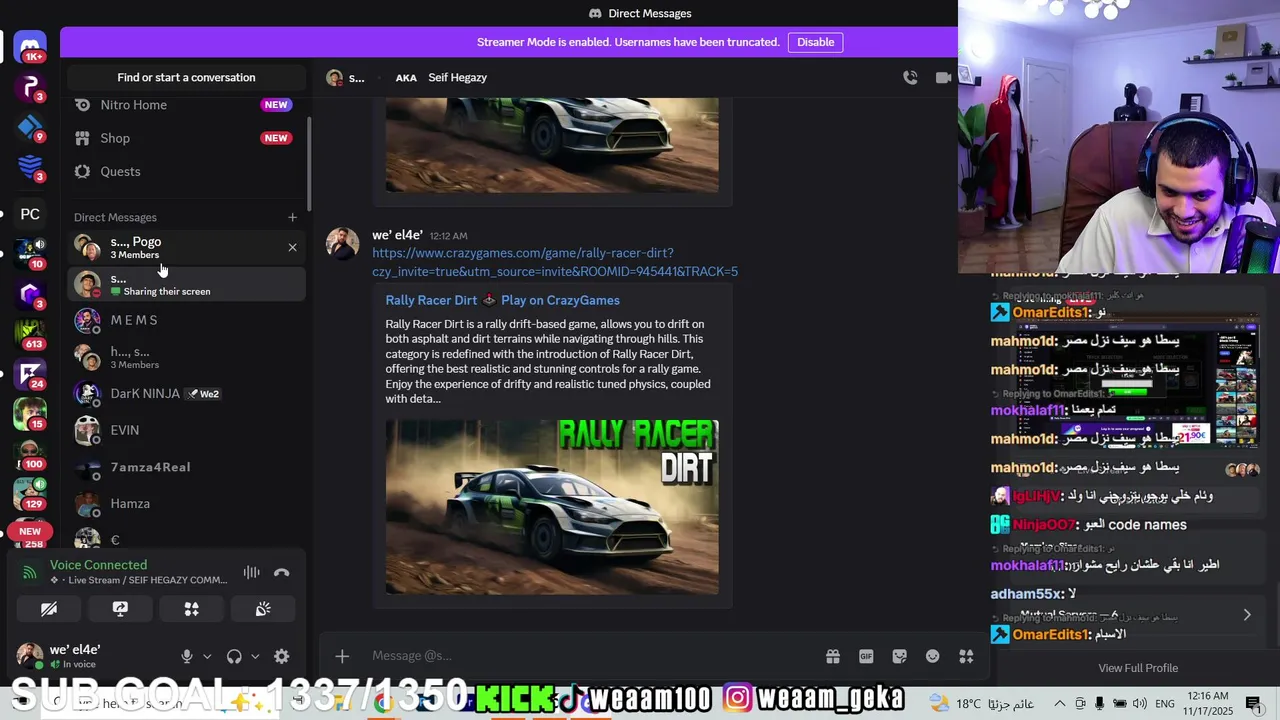Switch ENG input language in taskbar
The width and height of the screenshot is (1280, 720).
(1166, 703)
